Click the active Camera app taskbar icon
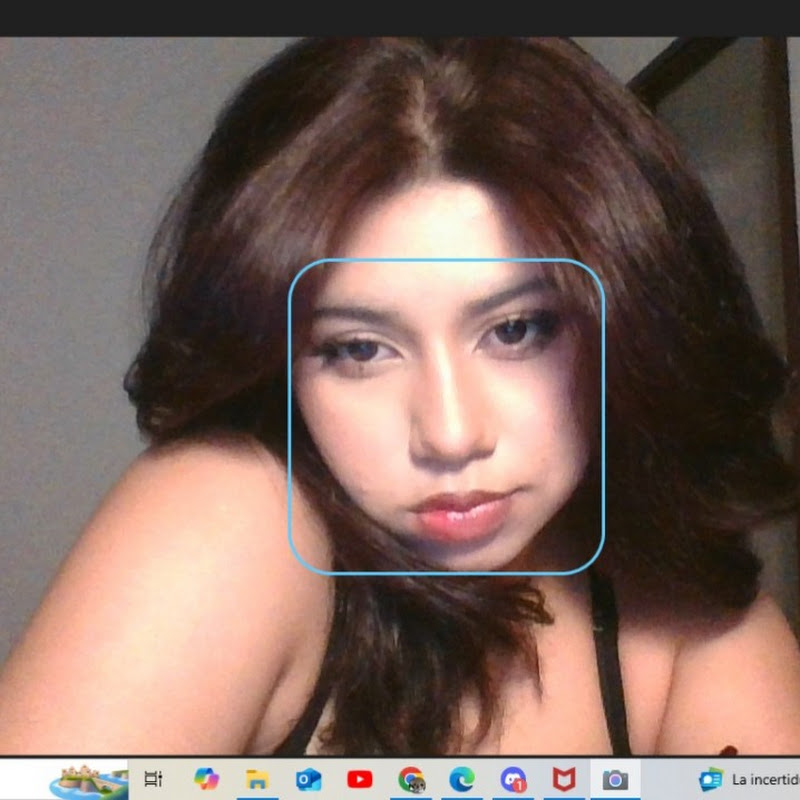The height and width of the screenshot is (800, 800). pyautogui.click(x=614, y=779)
